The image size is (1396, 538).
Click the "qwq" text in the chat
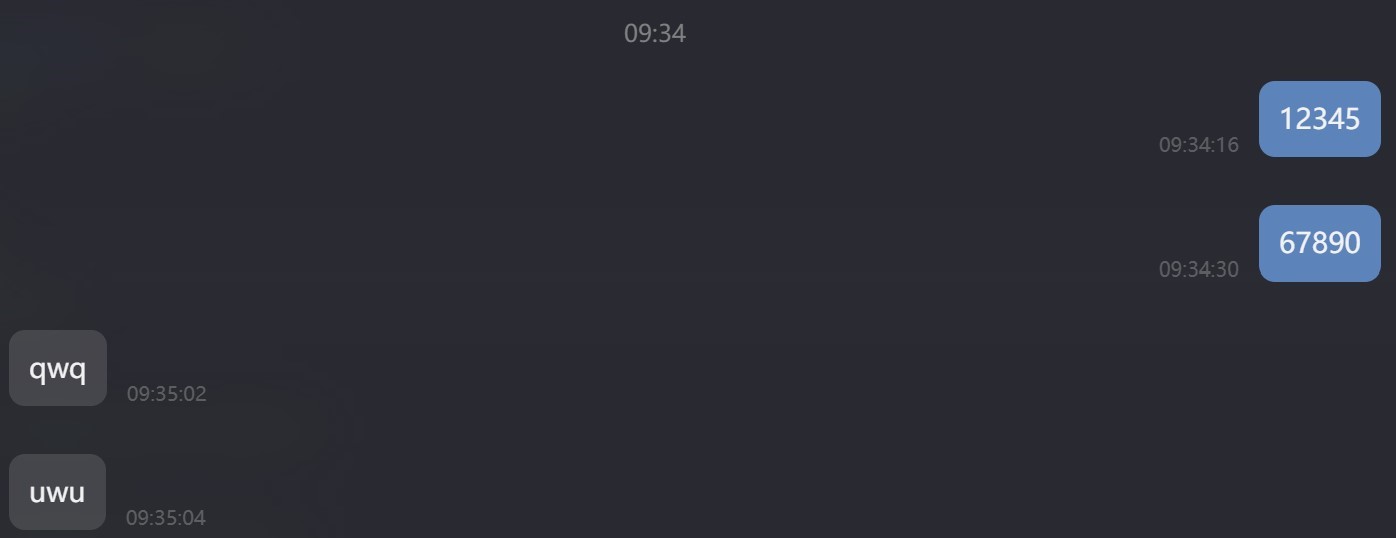click(58, 370)
